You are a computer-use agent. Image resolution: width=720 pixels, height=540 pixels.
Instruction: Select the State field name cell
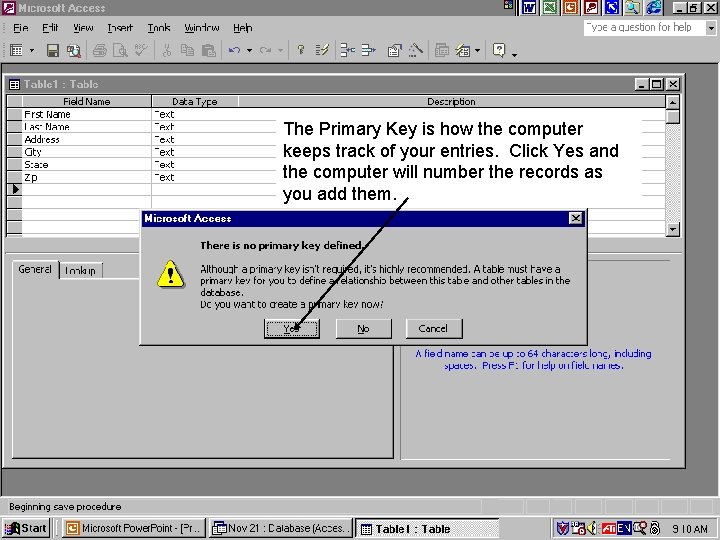pyautogui.click(x=87, y=164)
